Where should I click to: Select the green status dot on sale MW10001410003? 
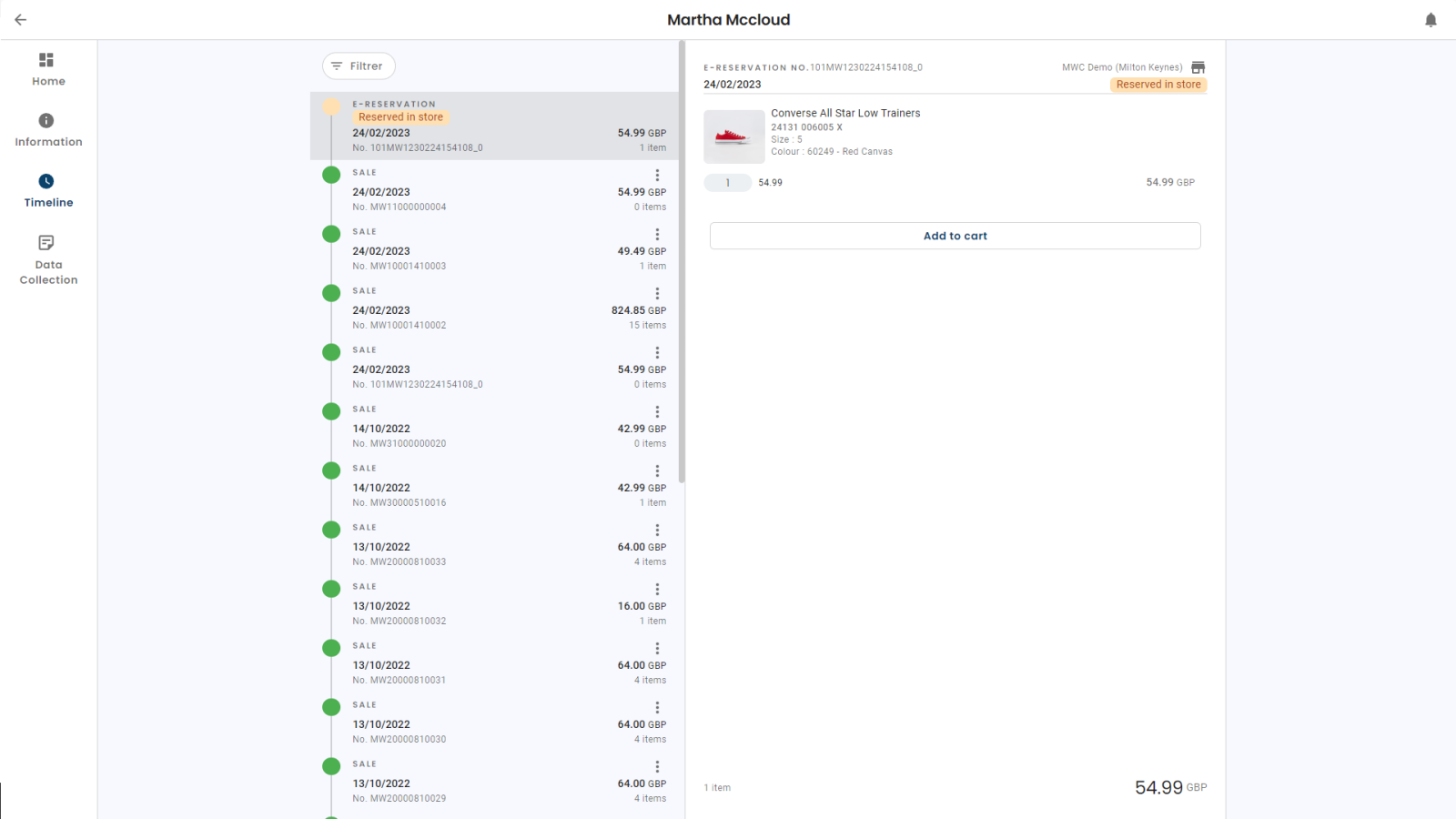(331, 234)
